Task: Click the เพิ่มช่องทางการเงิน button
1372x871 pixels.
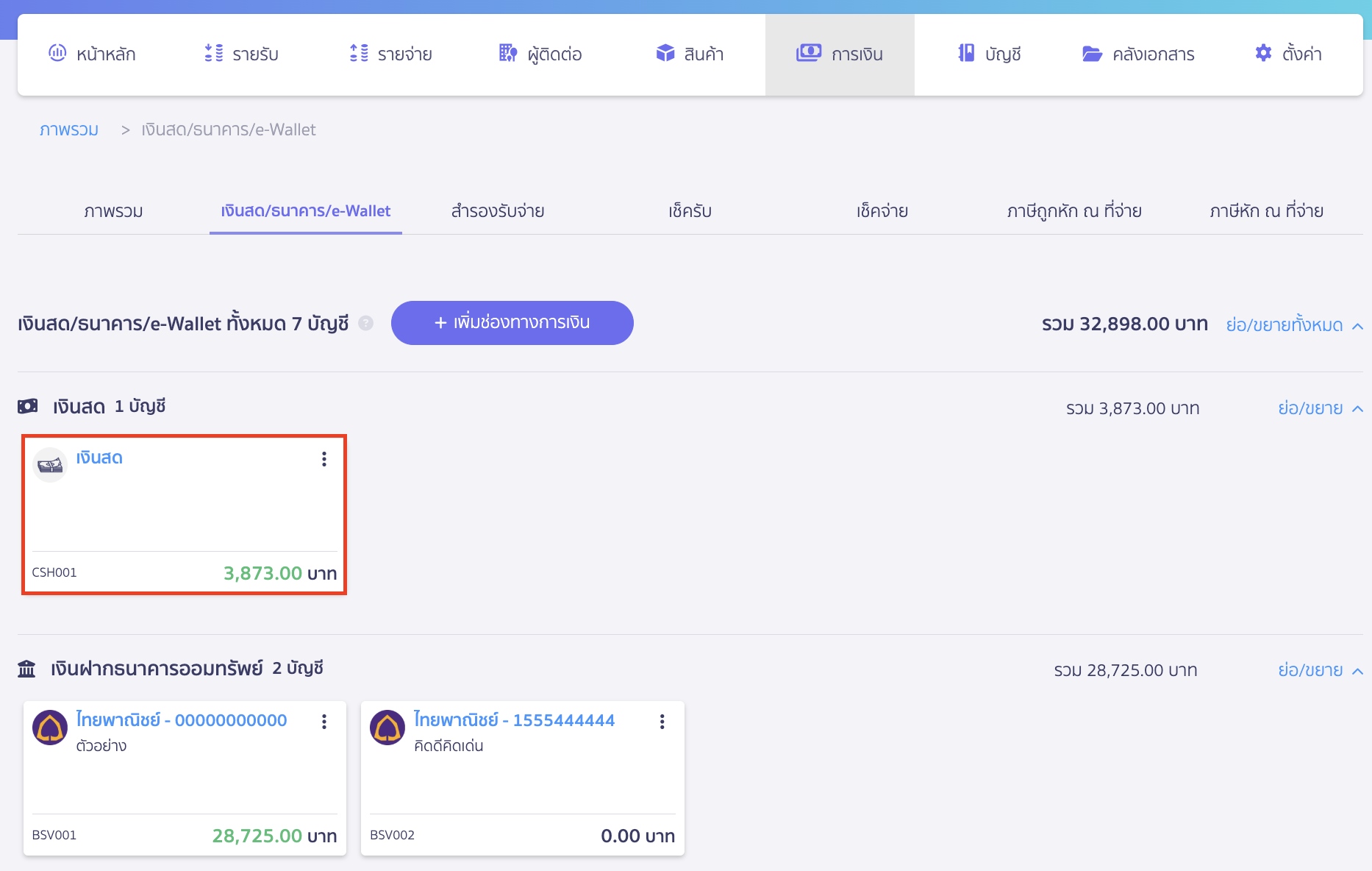Action: pyautogui.click(x=512, y=323)
